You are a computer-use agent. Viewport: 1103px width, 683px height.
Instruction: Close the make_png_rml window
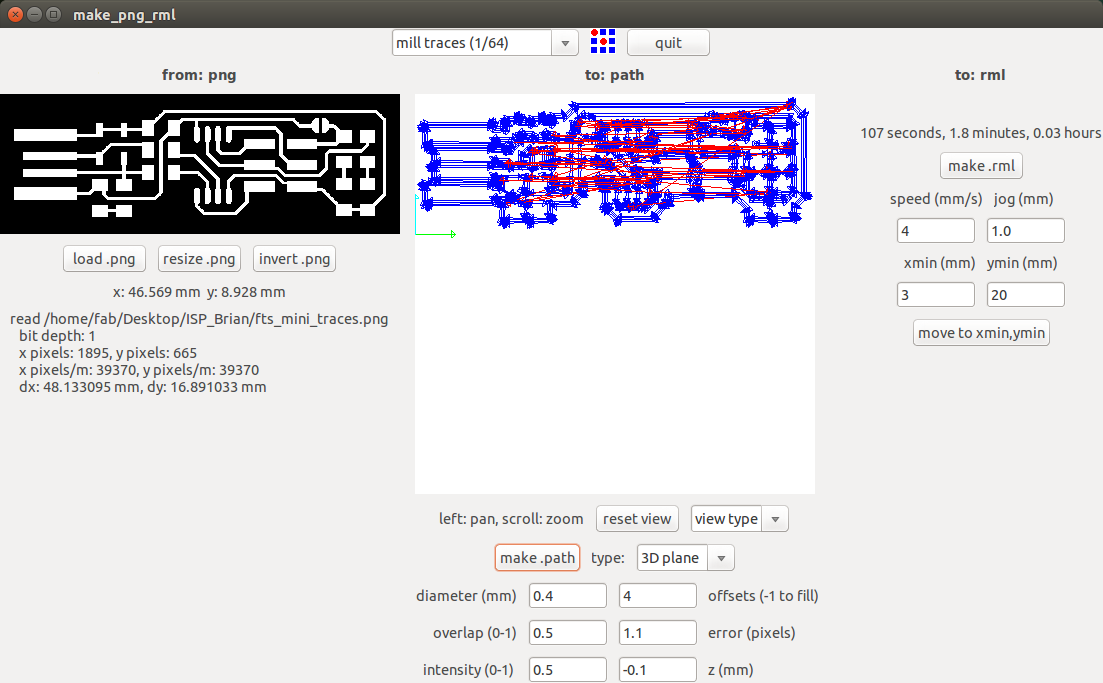(15, 14)
